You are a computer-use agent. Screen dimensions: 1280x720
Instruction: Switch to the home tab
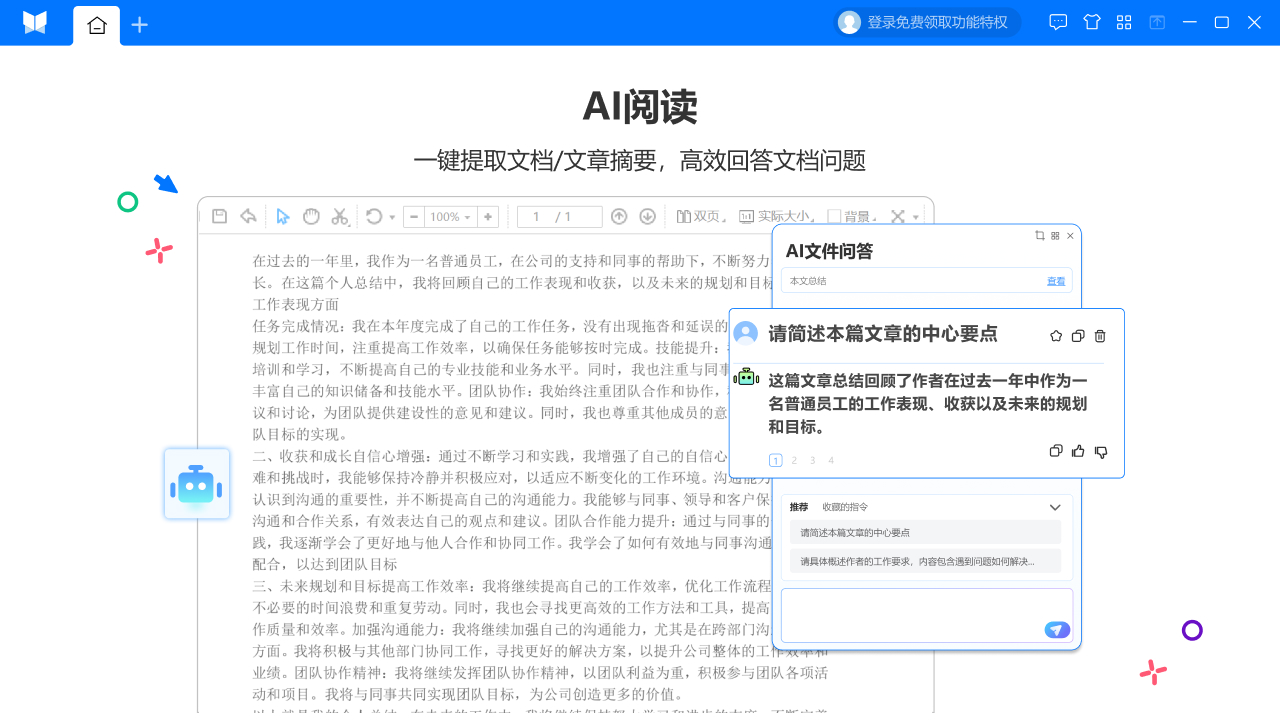(x=97, y=25)
